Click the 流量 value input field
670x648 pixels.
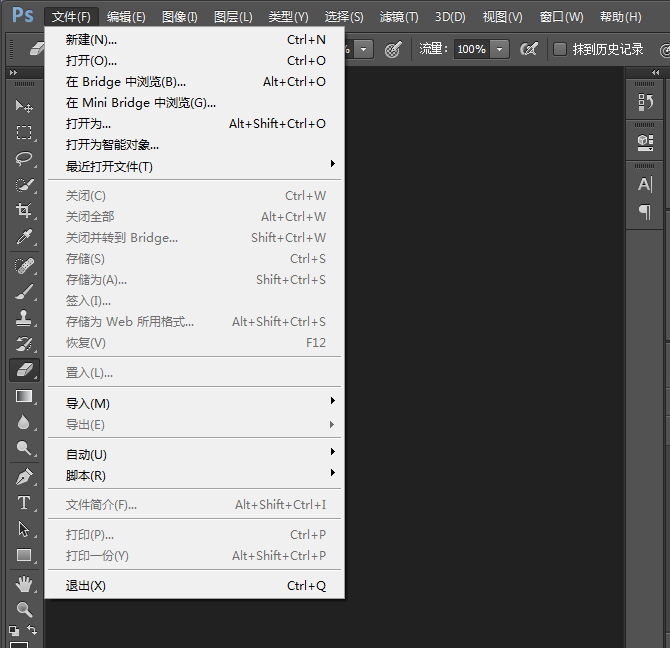pyautogui.click(x=470, y=49)
